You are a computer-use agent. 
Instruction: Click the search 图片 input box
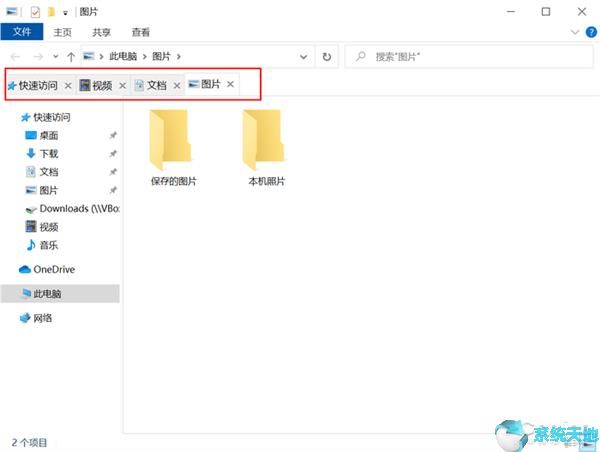pyautogui.click(x=469, y=57)
